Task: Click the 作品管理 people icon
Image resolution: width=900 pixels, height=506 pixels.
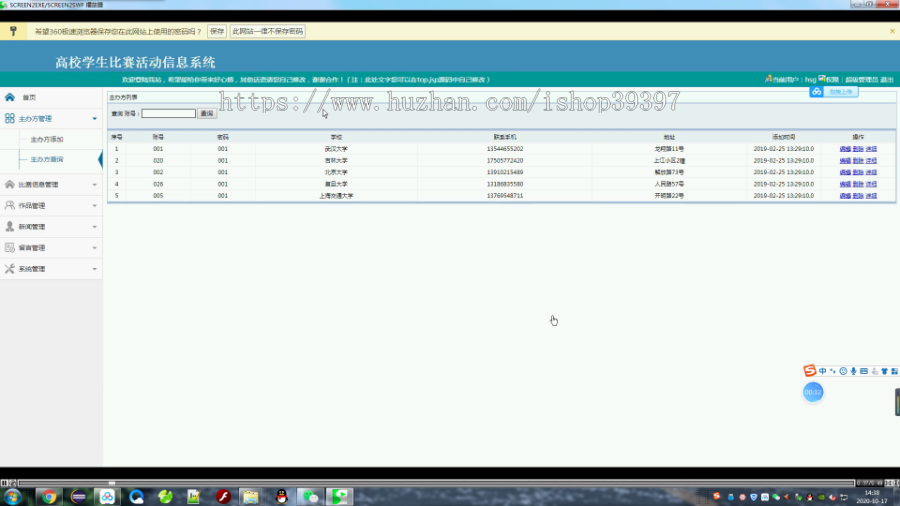Action: pos(10,205)
